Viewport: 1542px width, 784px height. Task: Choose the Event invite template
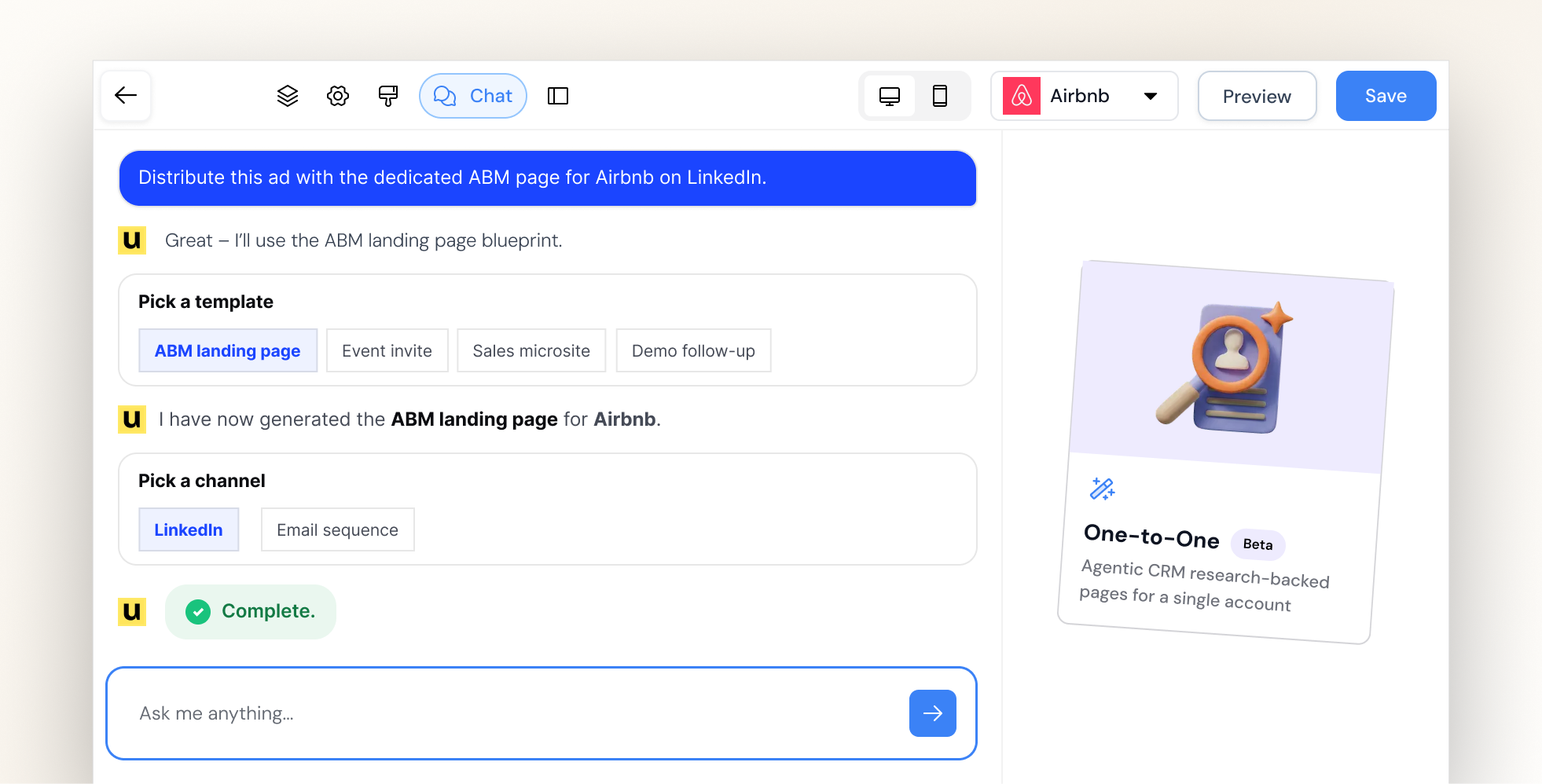click(387, 350)
